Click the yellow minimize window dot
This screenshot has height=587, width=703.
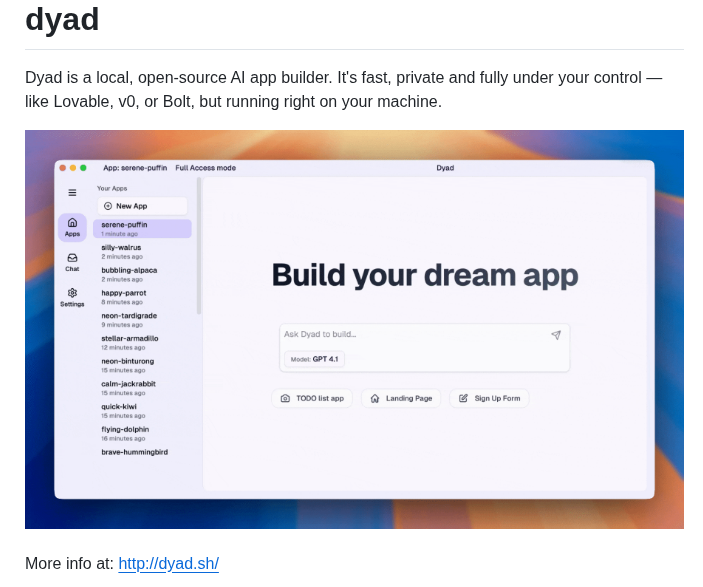(x=73, y=168)
